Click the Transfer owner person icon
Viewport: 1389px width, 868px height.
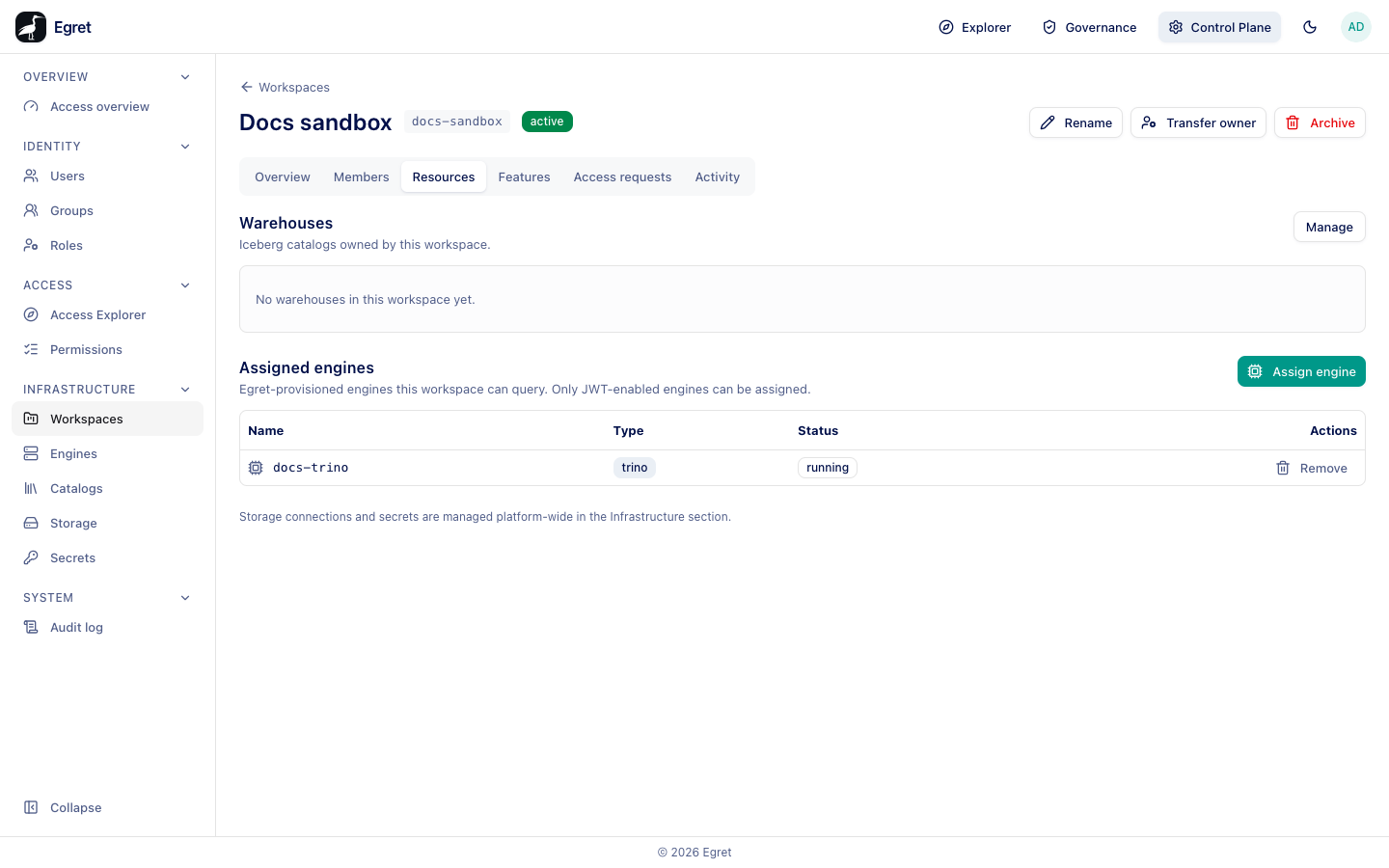click(1149, 122)
